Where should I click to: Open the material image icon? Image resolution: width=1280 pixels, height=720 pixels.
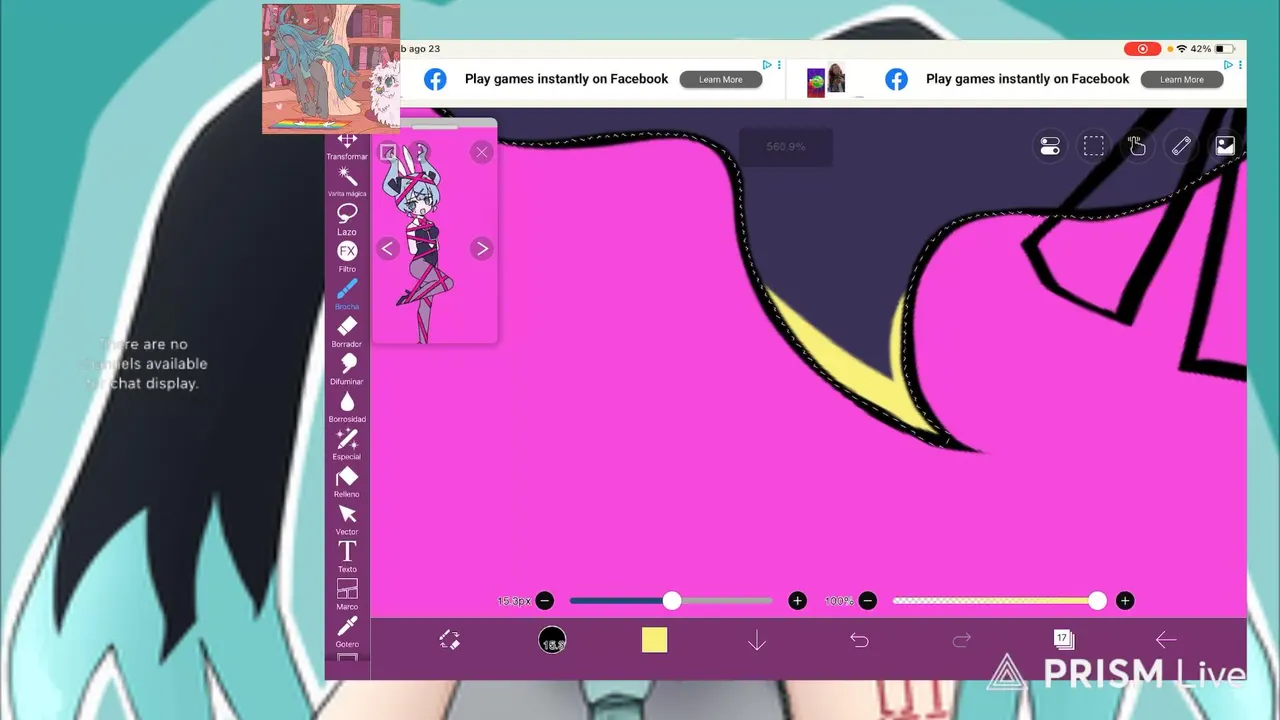[1224, 146]
